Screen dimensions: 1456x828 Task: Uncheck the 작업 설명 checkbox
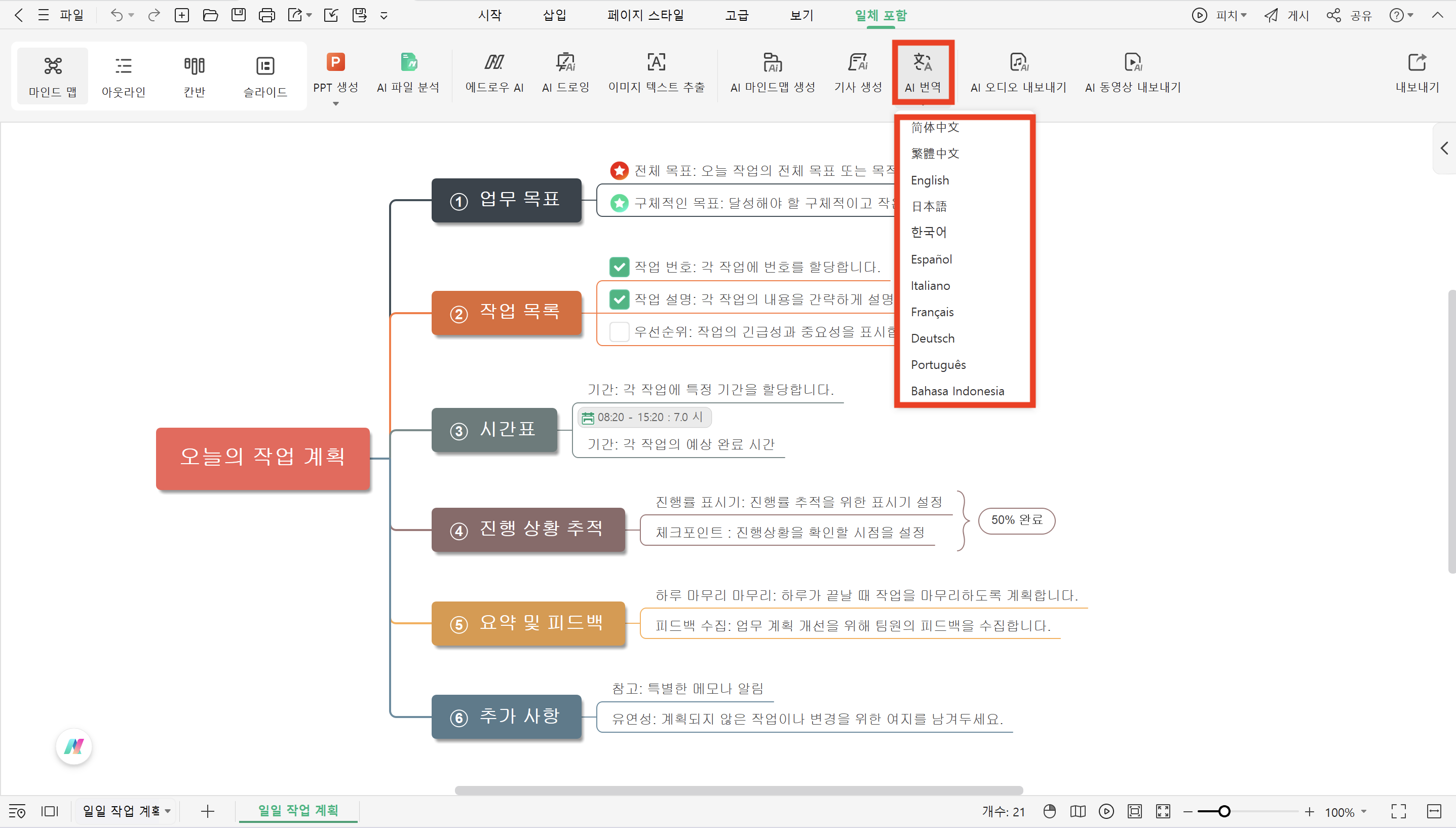pyautogui.click(x=619, y=299)
